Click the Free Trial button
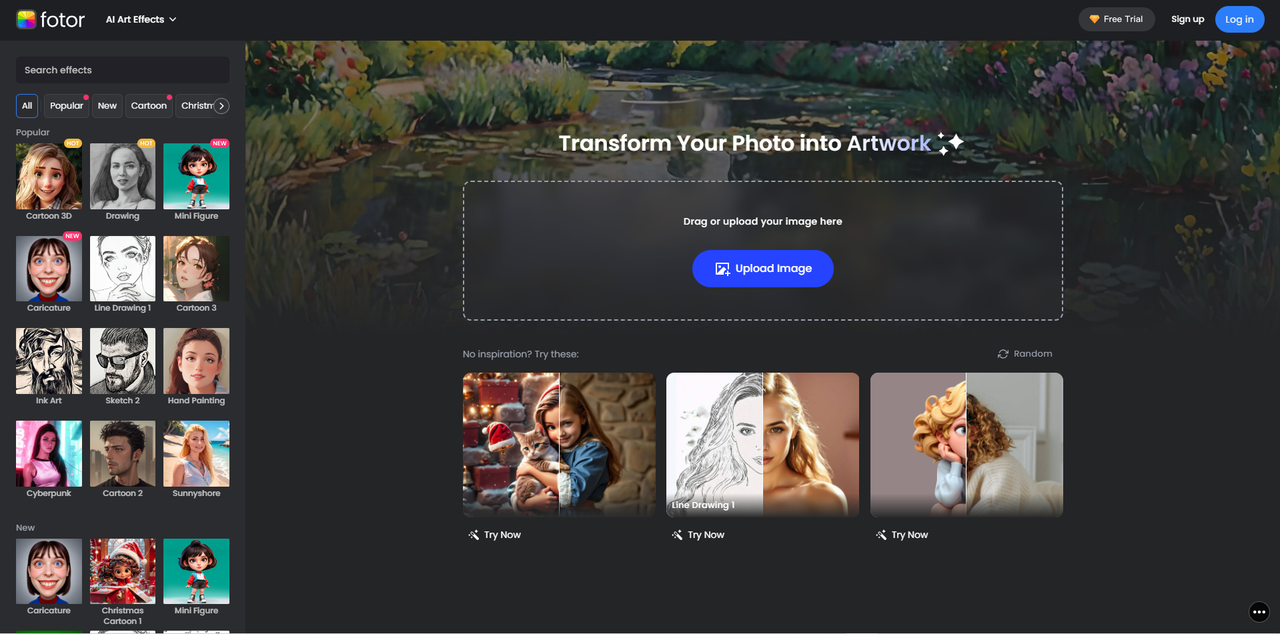 tap(1116, 19)
